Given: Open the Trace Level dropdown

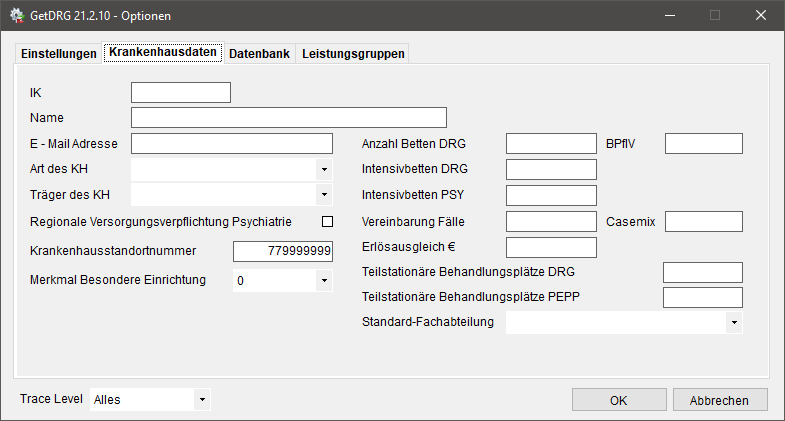Looking at the screenshot, I should click(x=202, y=399).
